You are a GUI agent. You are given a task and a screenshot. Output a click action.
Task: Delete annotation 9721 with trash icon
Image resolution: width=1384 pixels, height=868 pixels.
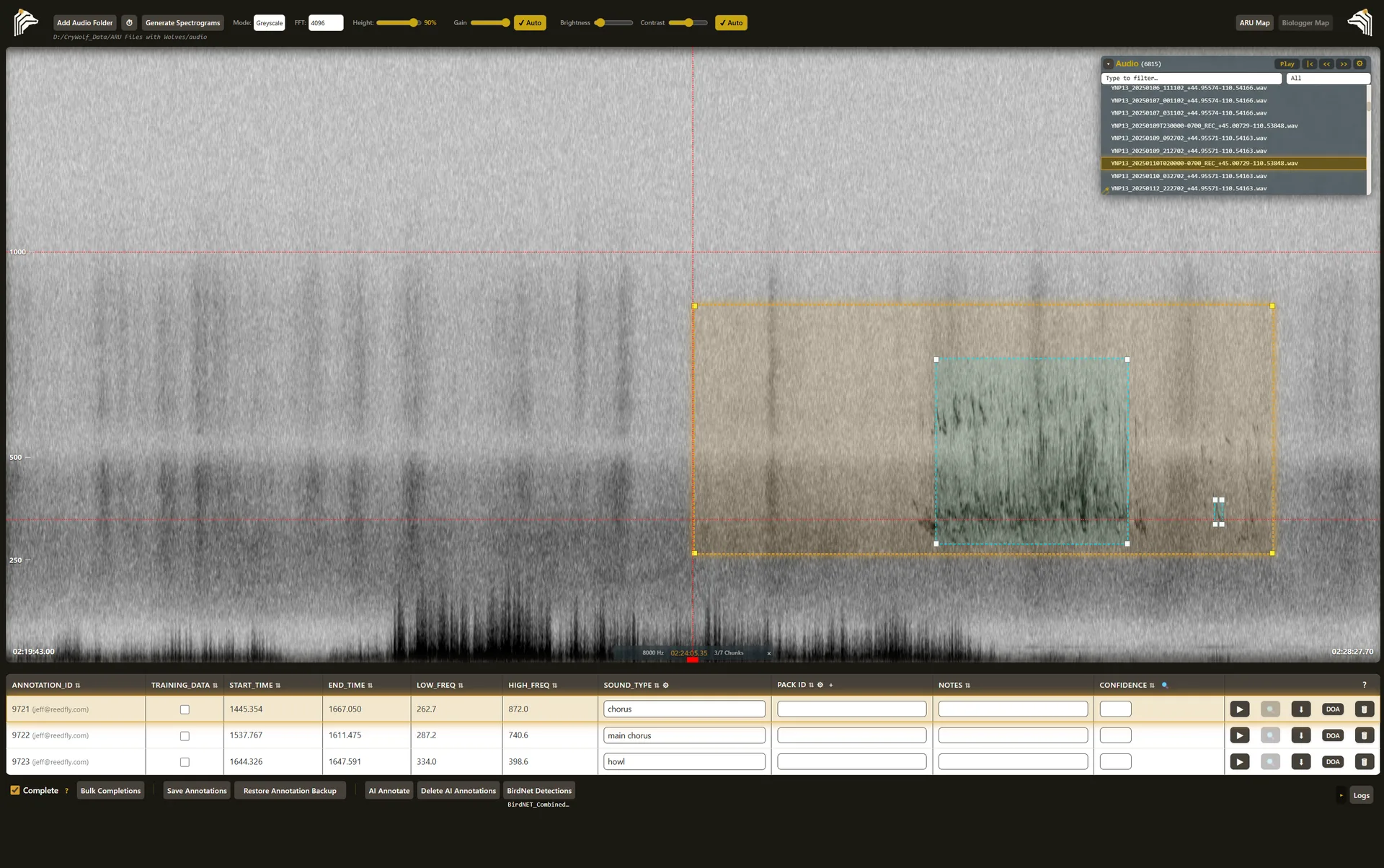[1364, 709]
